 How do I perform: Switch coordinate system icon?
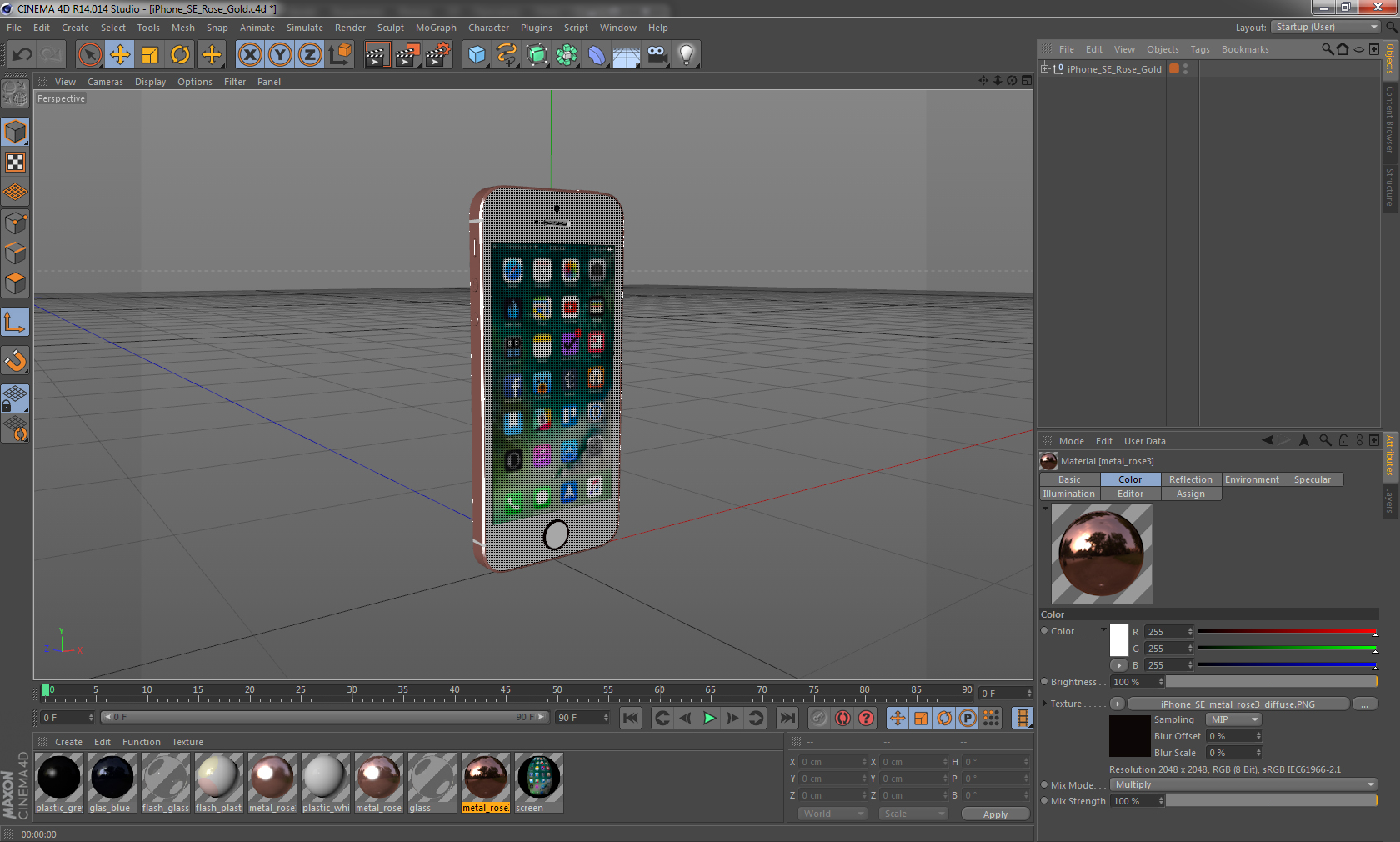[341, 55]
